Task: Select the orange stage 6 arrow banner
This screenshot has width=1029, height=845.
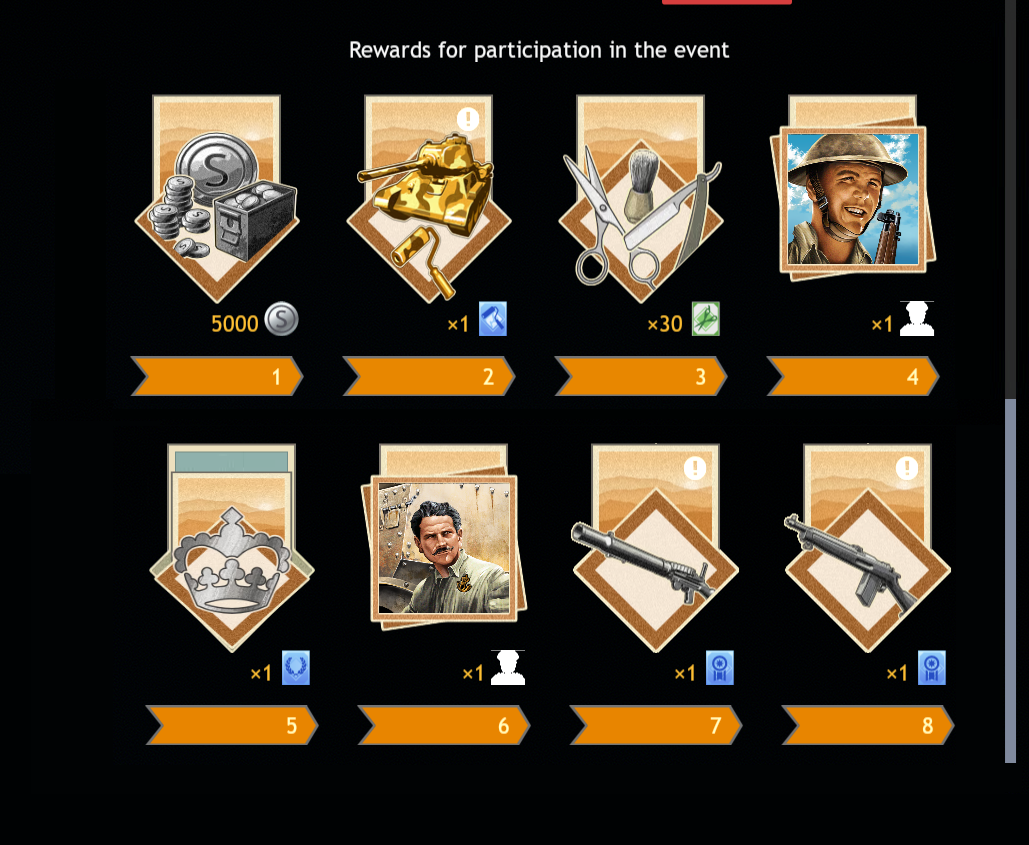Action: tap(444, 726)
